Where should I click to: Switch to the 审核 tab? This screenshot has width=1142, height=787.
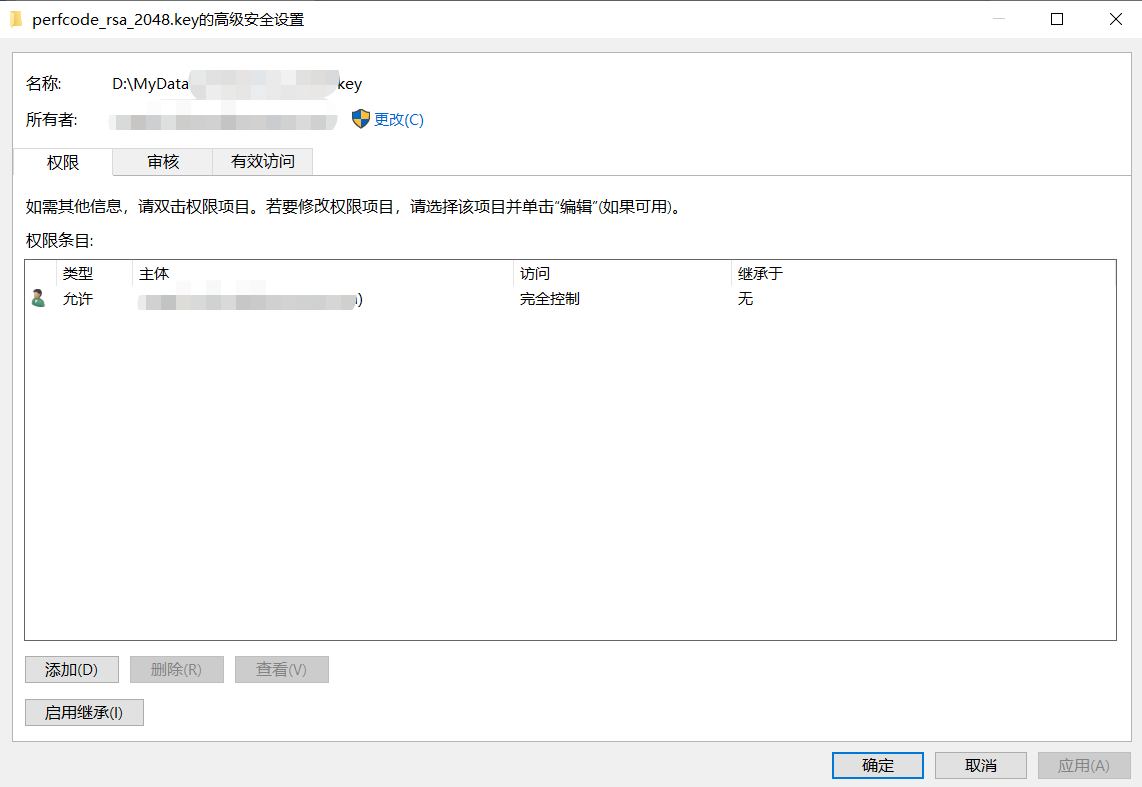[162, 162]
